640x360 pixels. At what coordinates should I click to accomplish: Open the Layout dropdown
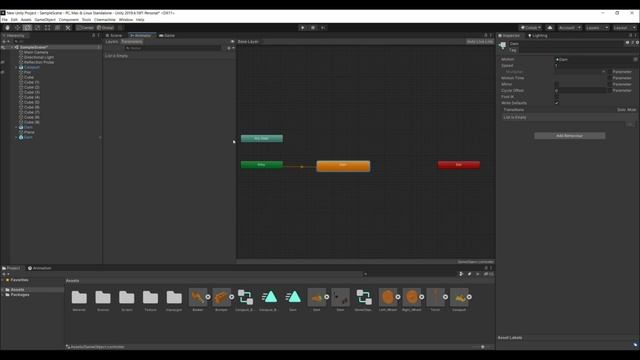click(x=624, y=28)
